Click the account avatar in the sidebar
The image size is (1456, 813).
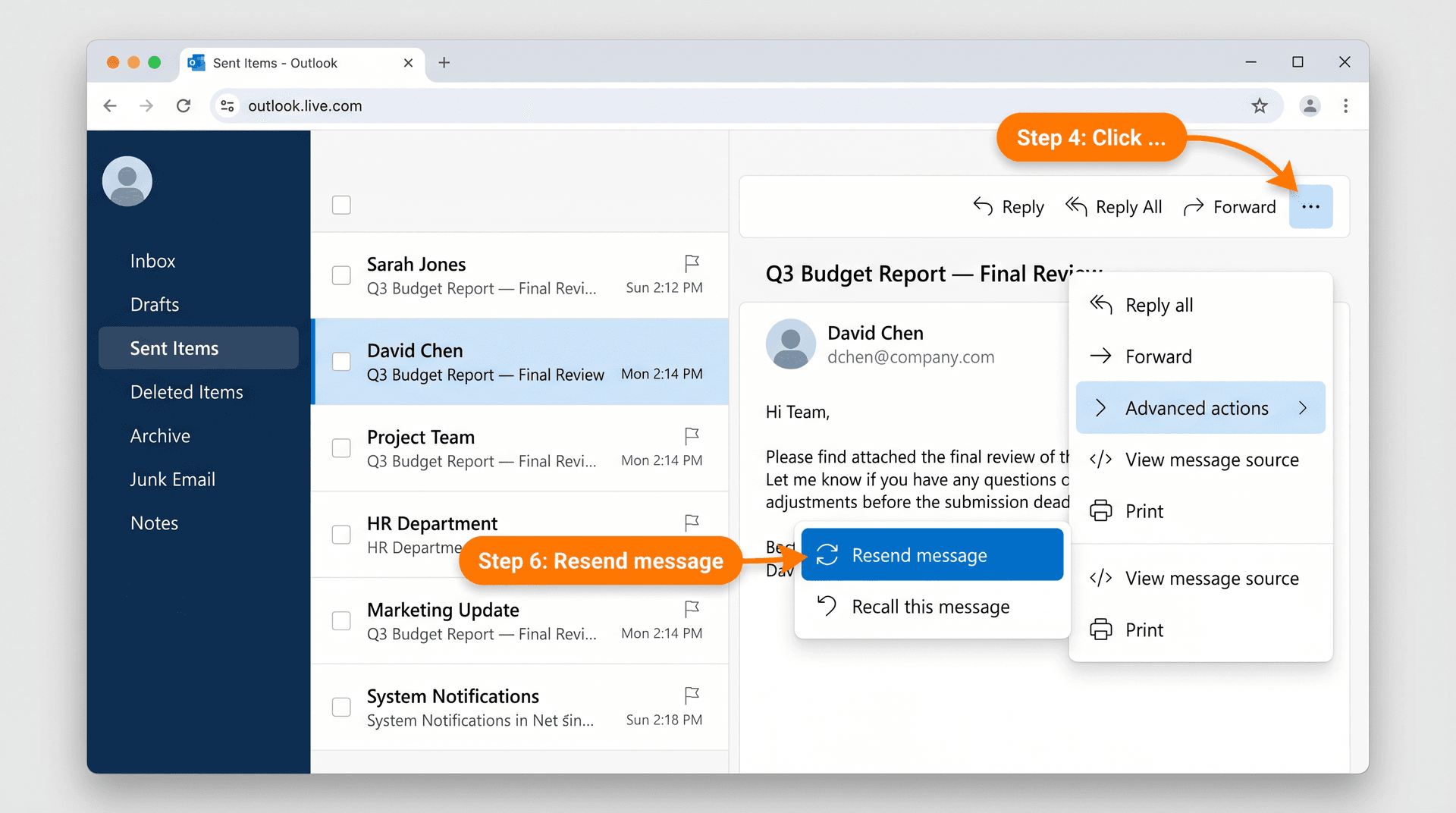127,181
